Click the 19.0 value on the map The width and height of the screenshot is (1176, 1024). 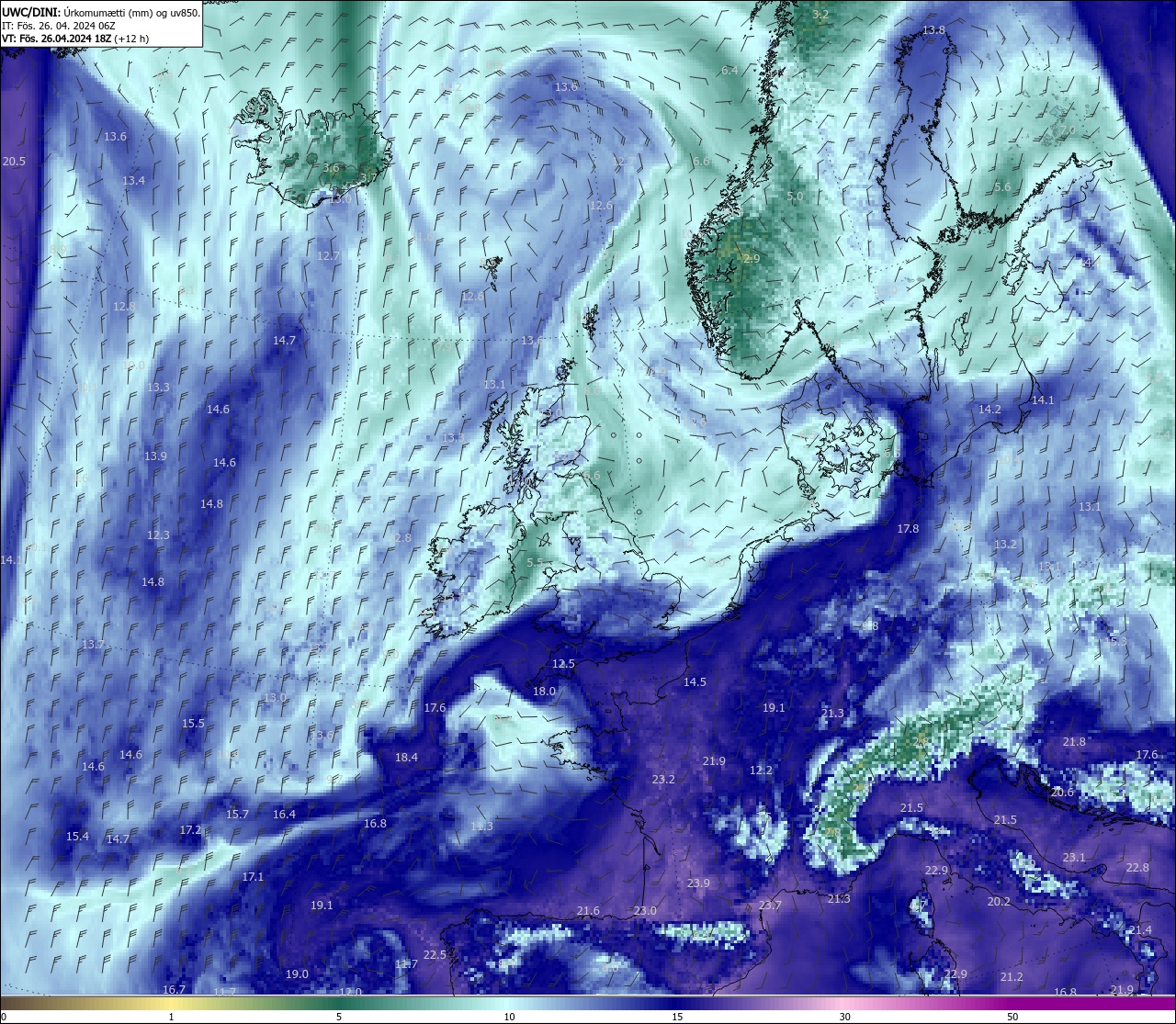[297, 974]
